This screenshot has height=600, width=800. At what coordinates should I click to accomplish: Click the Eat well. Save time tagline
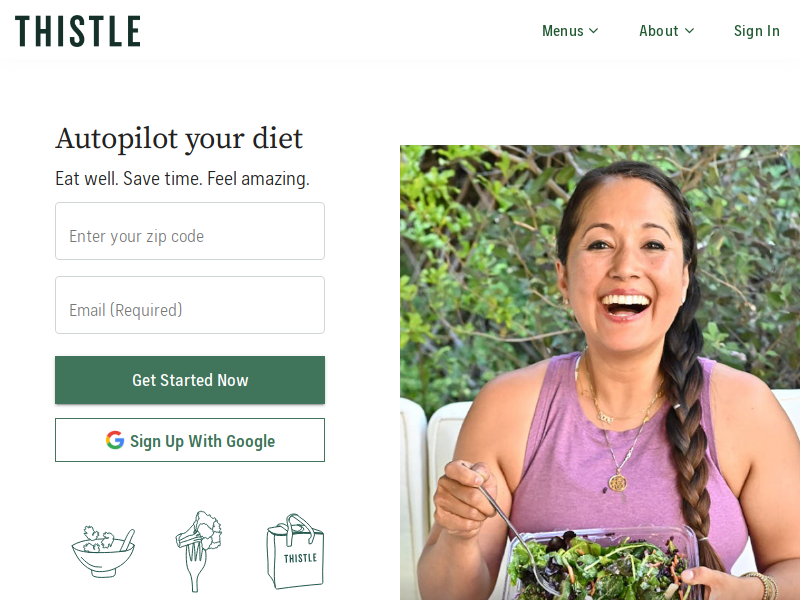point(182,179)
